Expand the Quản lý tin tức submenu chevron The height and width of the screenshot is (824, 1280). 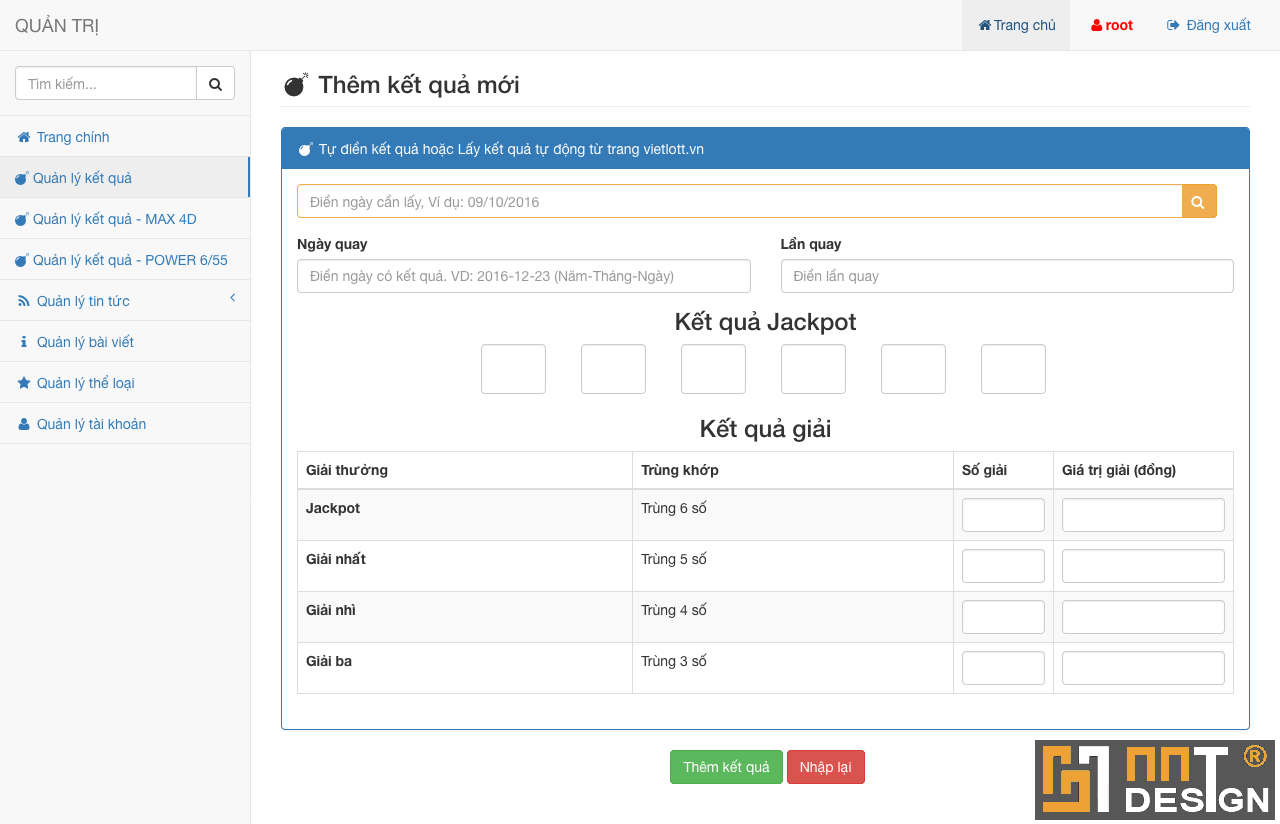233,298
